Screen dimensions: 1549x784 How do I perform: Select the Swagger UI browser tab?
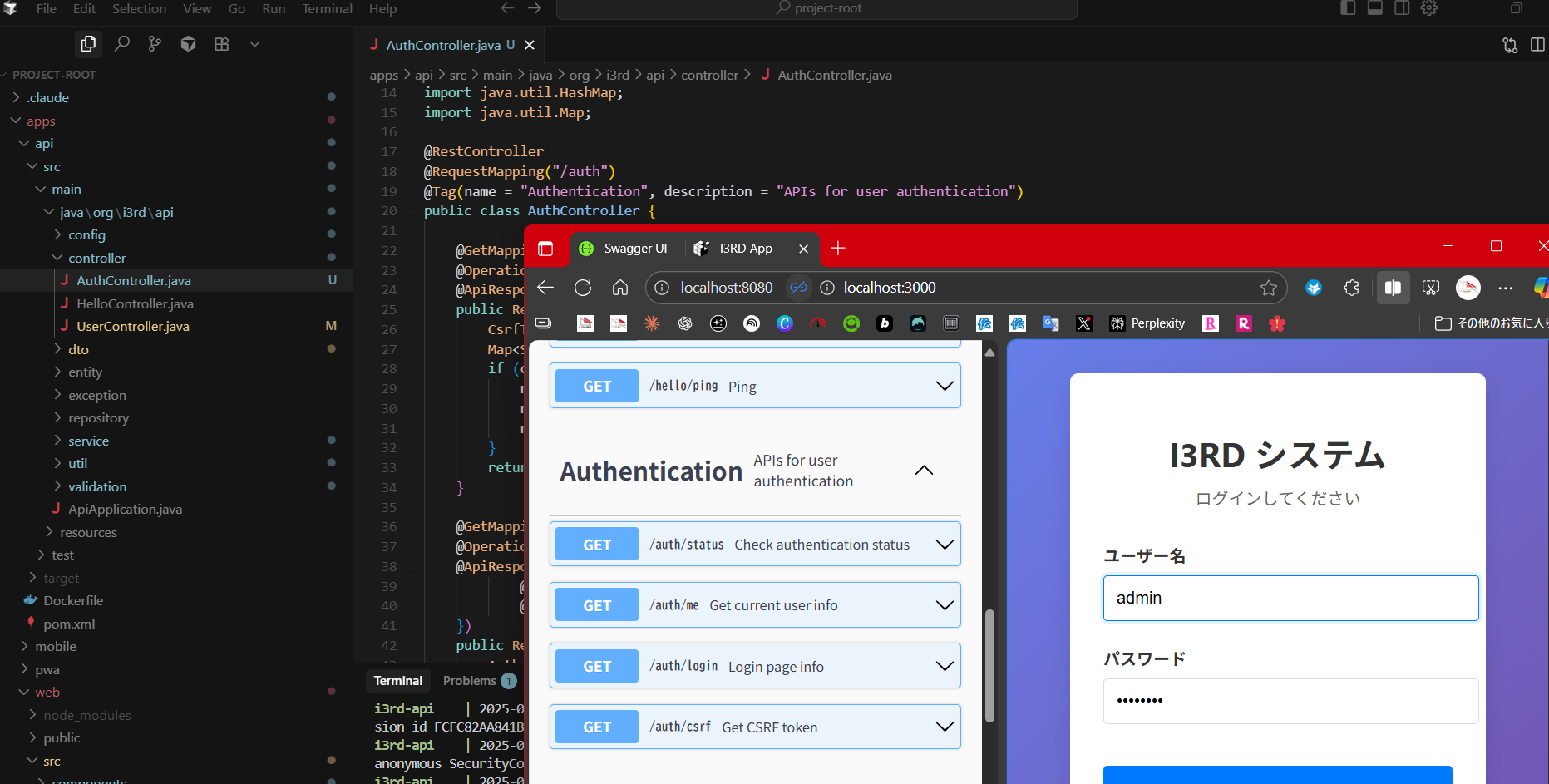pyautogui.click(x=625, y=249)
